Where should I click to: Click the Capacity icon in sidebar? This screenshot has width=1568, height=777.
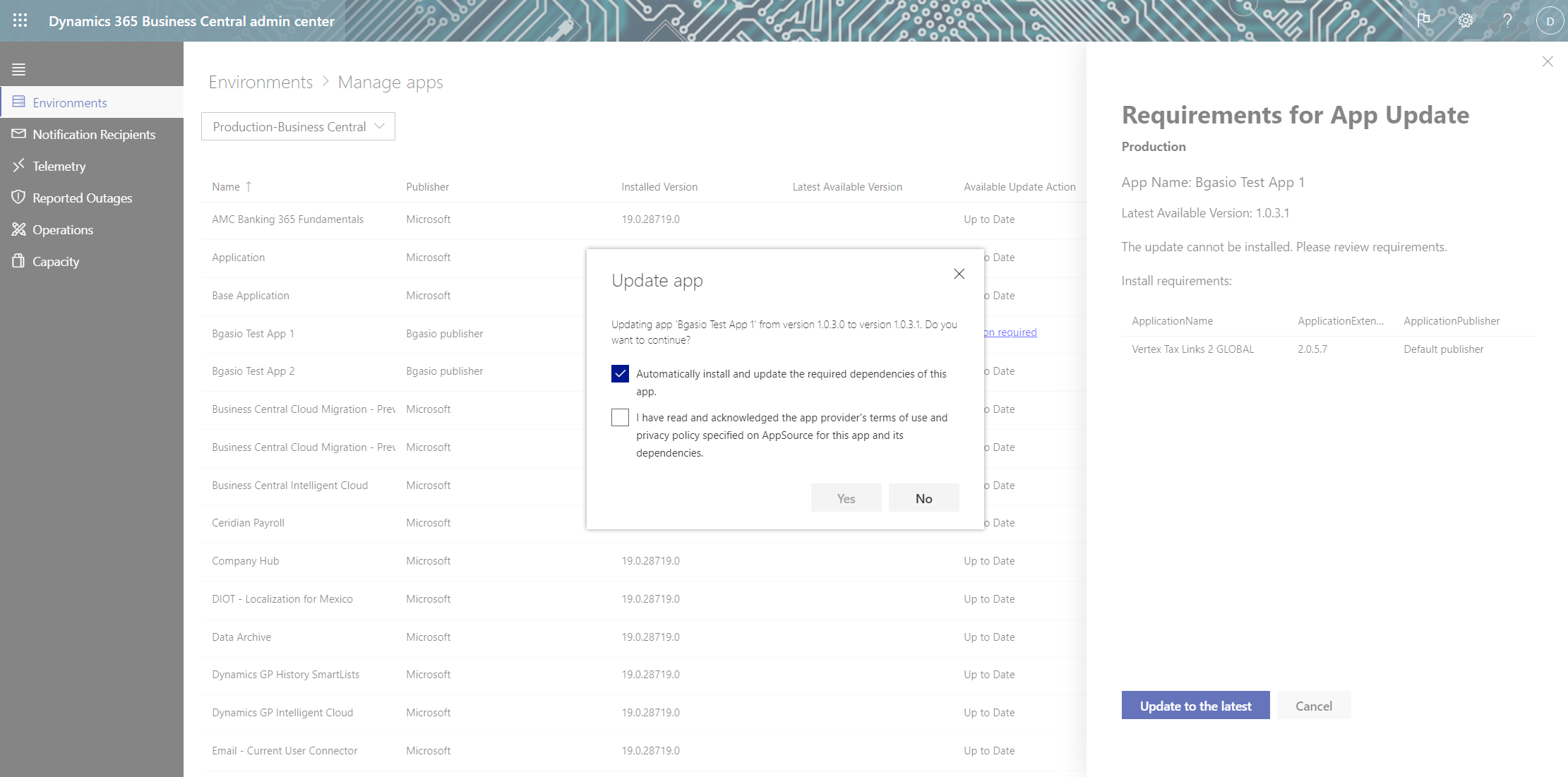pyautogui.click(x=18, y=261)
